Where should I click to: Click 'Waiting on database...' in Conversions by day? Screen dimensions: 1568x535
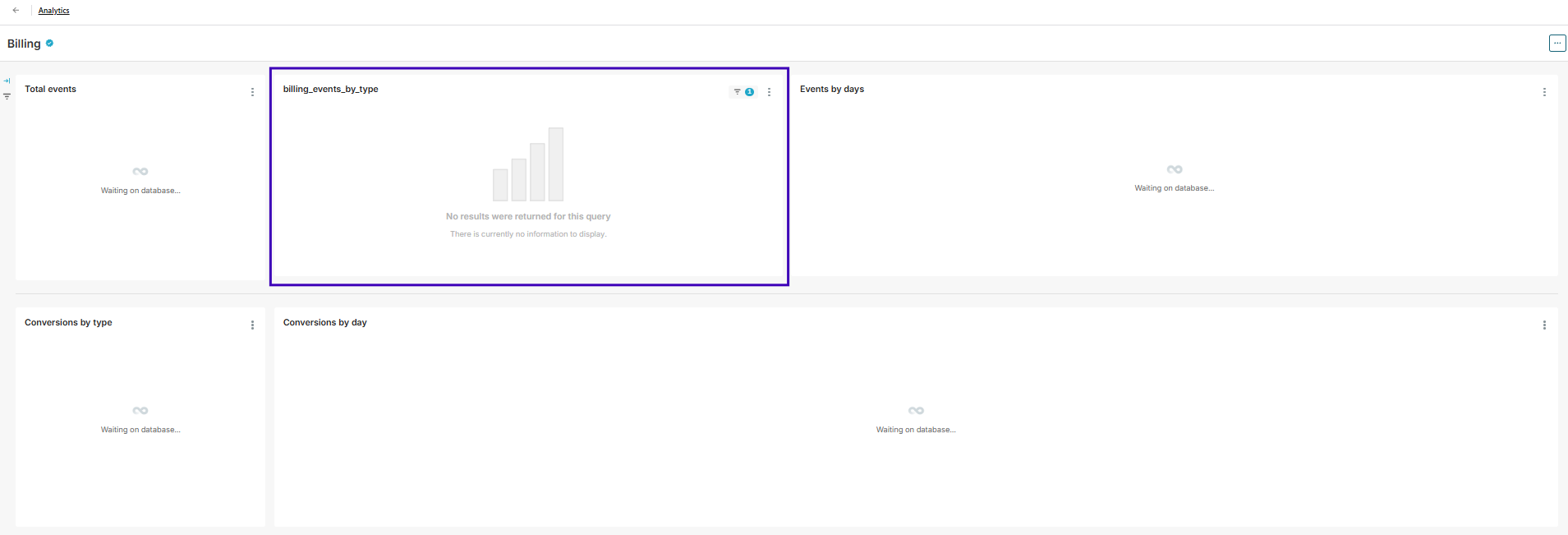(916, 430)
